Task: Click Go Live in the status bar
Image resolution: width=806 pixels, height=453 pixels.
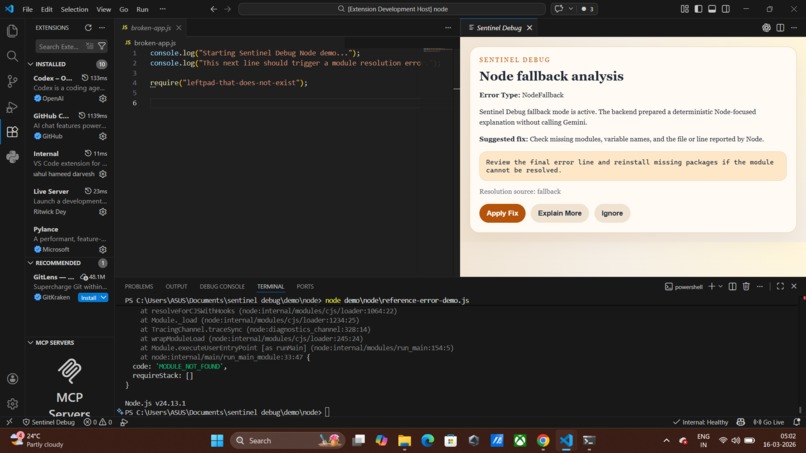Action: pyautogui.click(x=768, y=422)
